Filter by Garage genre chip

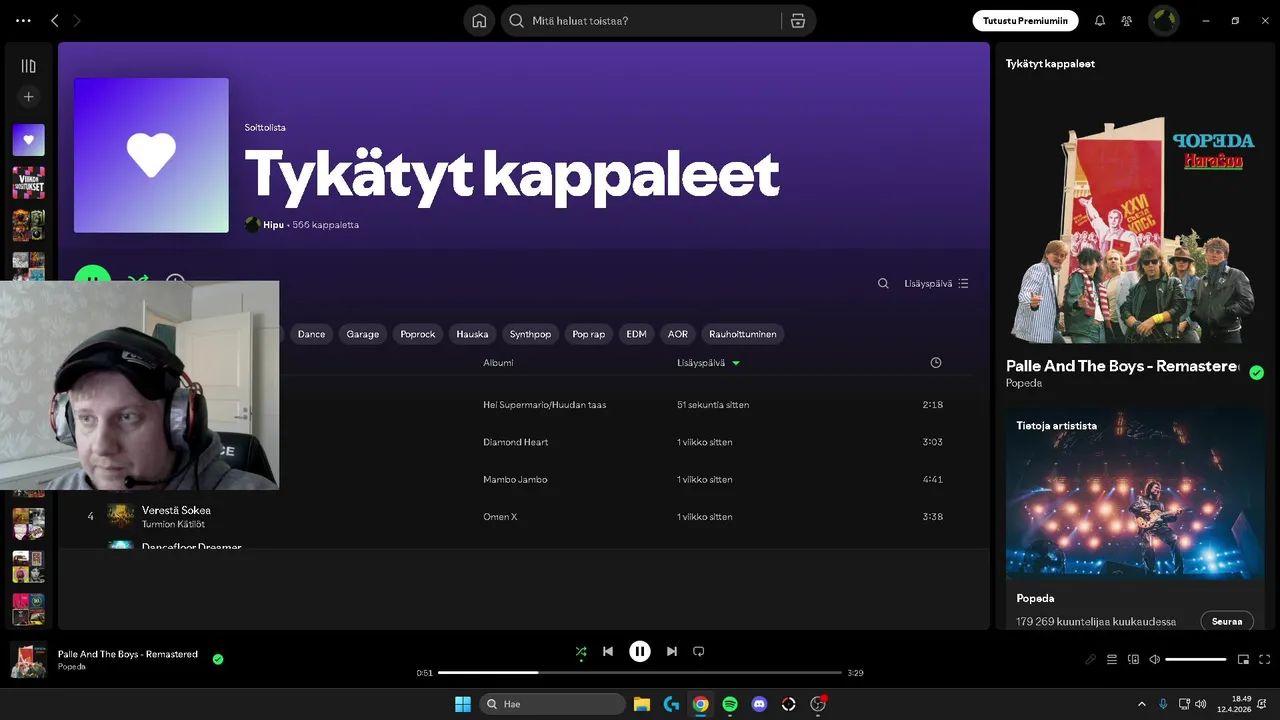362,334
